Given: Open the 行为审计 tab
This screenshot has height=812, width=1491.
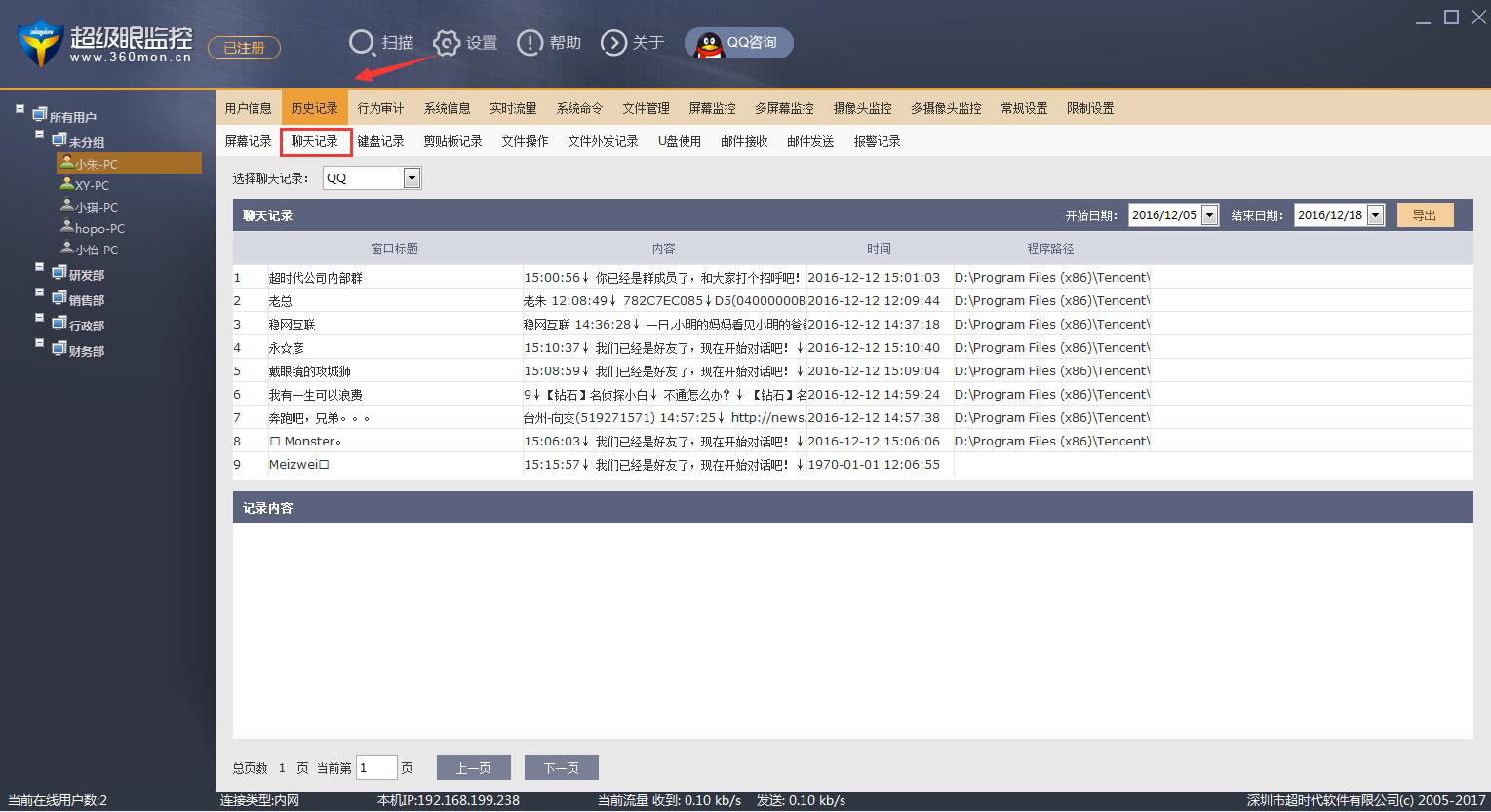Looking at the screenshot, I should 380,108.
